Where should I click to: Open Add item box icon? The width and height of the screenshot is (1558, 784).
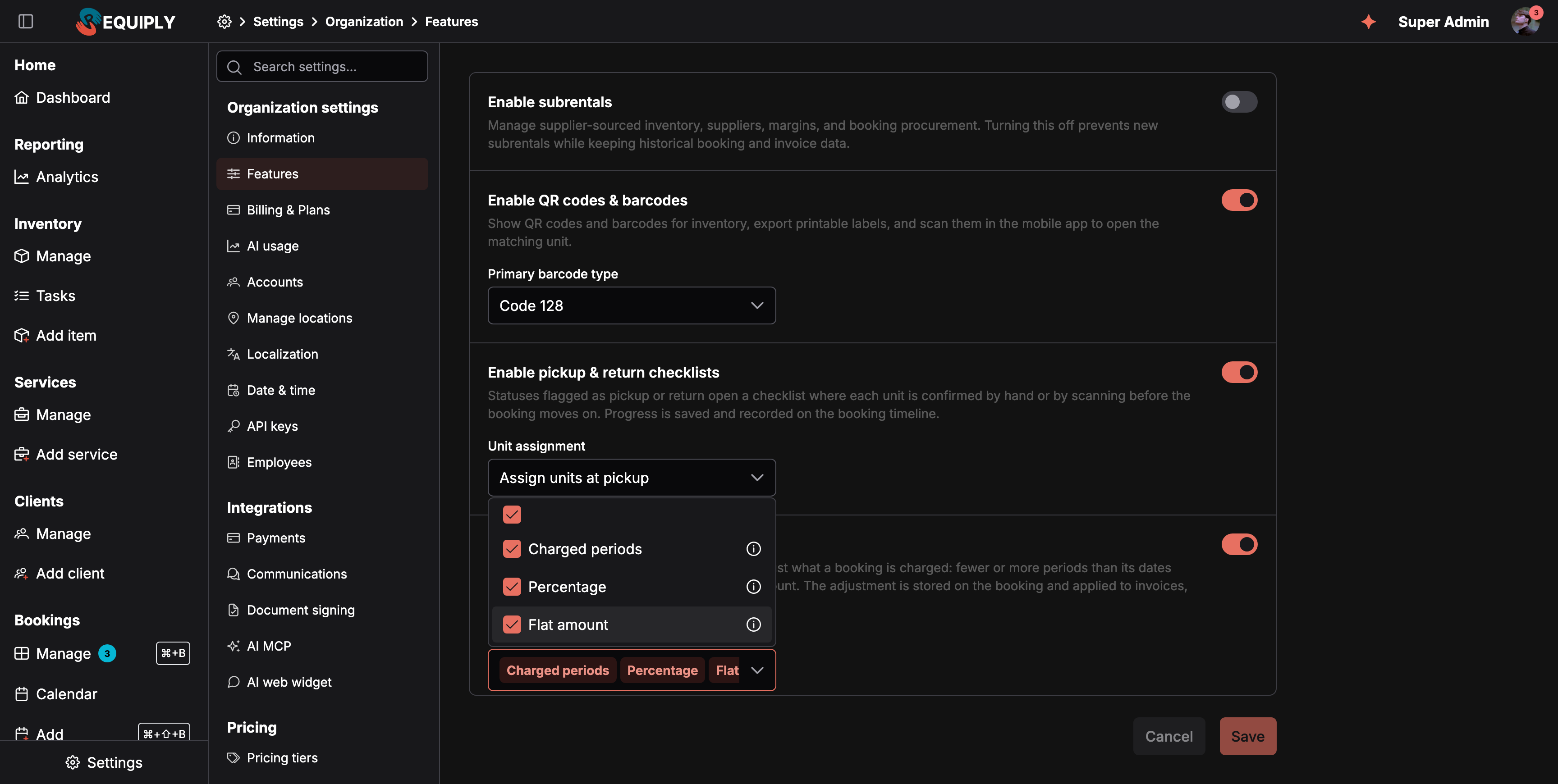pyautogui.click(x=22, y=336)
